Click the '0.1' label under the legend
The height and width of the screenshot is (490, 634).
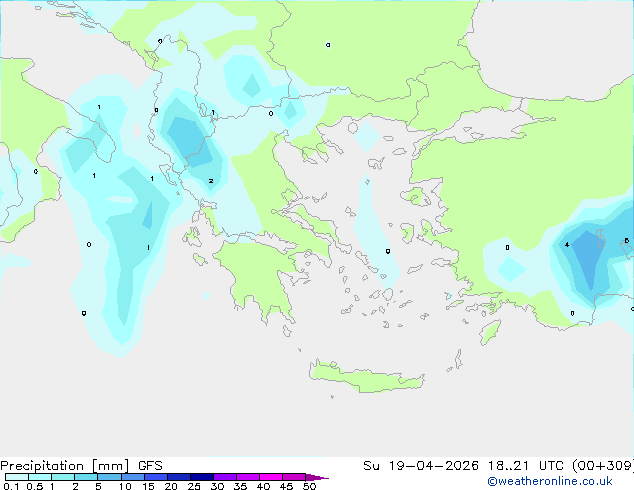[x=11, y=486]
